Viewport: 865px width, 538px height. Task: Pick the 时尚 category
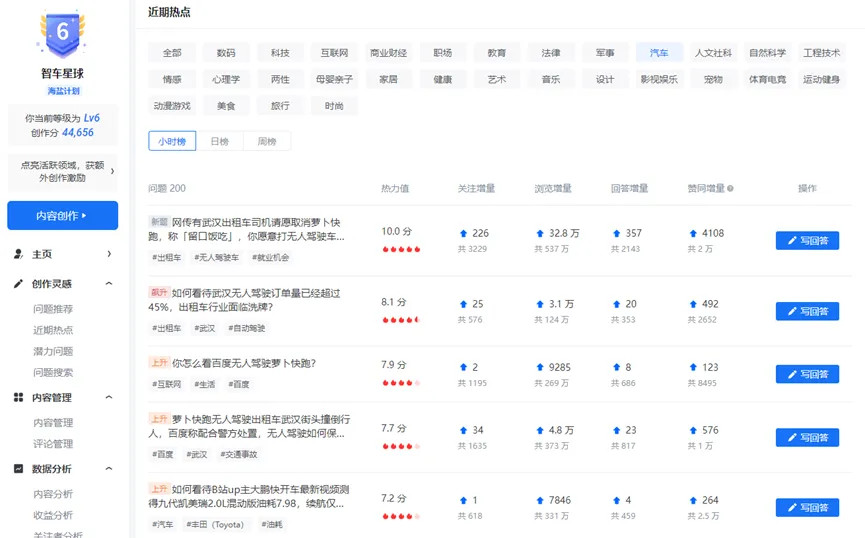tap(334, 106)
